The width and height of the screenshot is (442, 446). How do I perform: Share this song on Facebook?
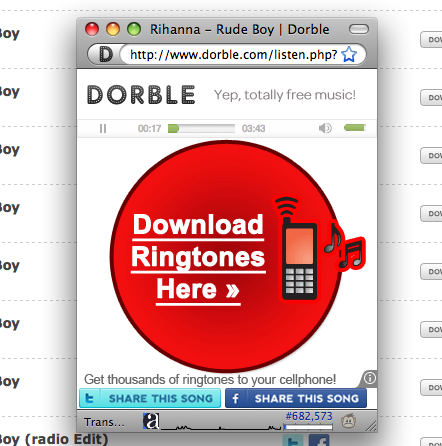(296, 398)
